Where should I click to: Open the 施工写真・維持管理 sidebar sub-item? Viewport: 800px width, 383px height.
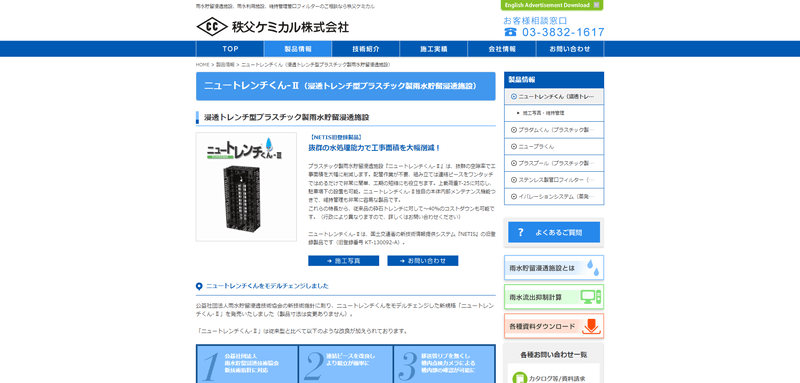coord(554,113)
